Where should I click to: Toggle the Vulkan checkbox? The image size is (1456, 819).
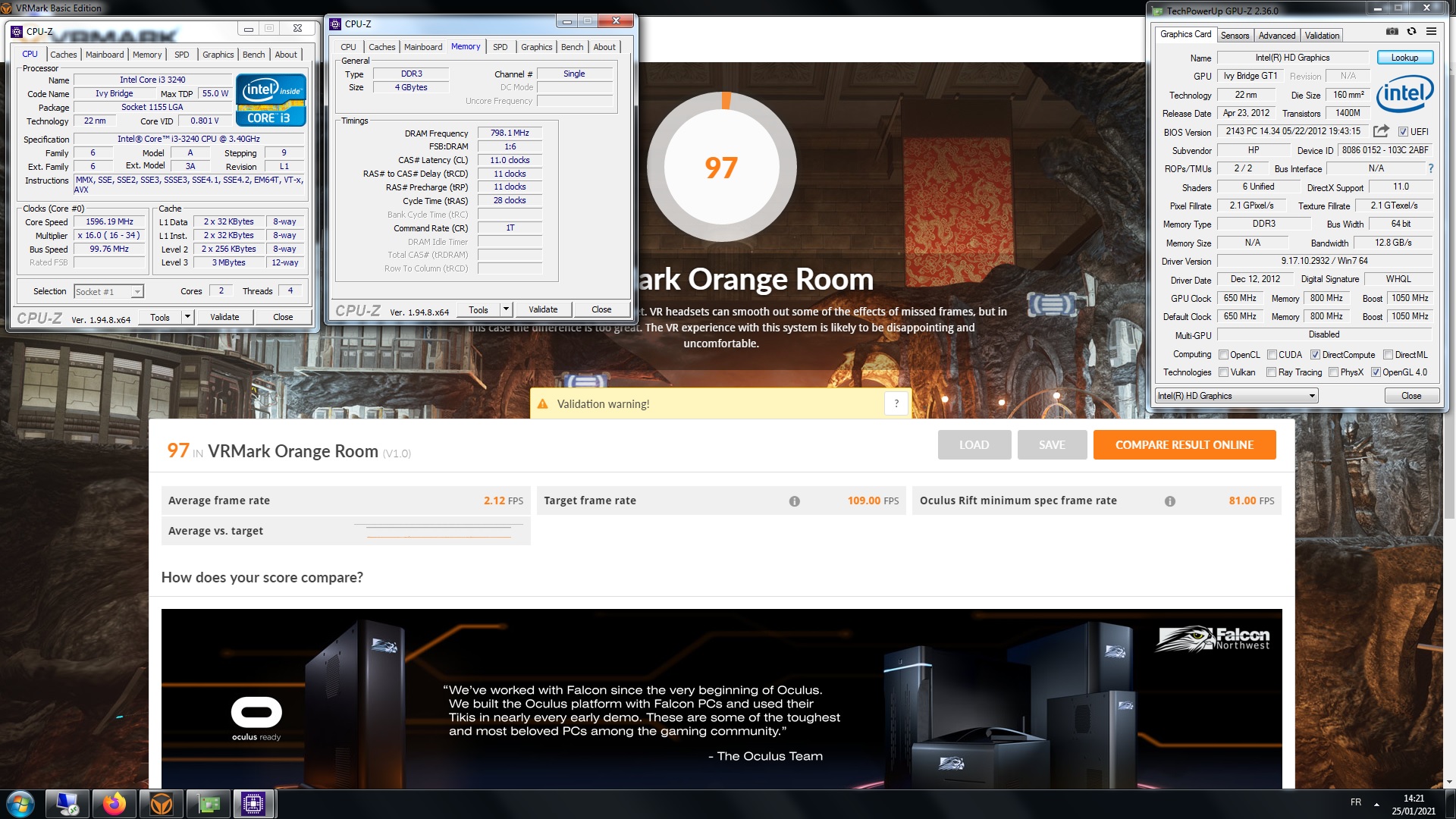tap(1223, 372)
